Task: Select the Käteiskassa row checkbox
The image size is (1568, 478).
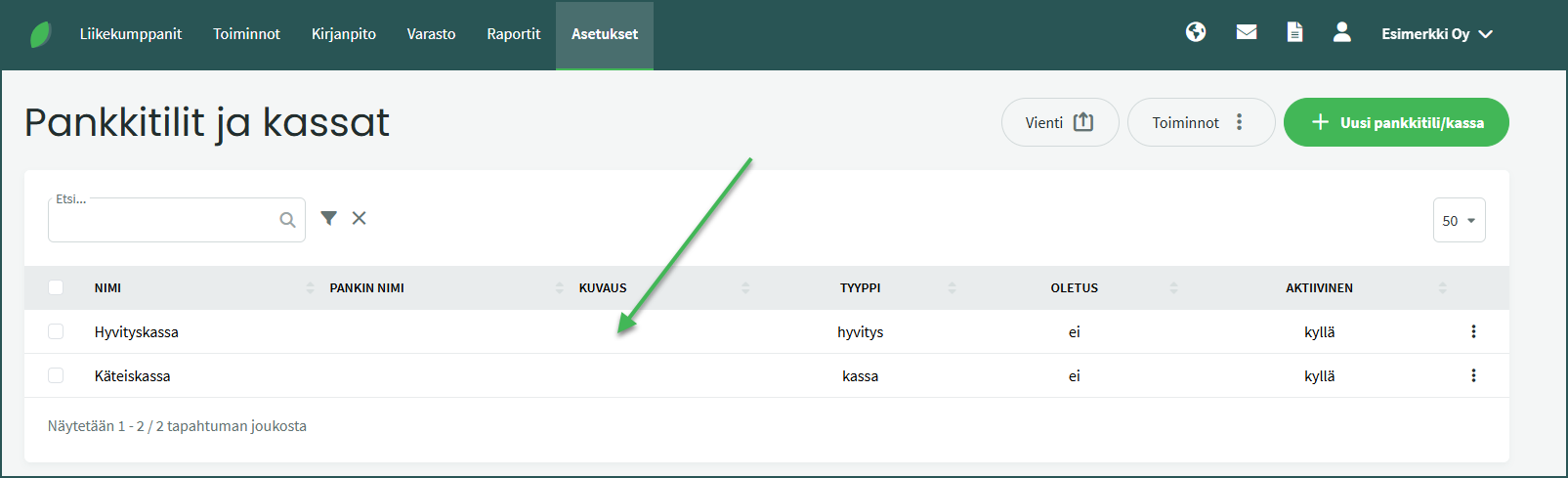Action: point(56,375)
